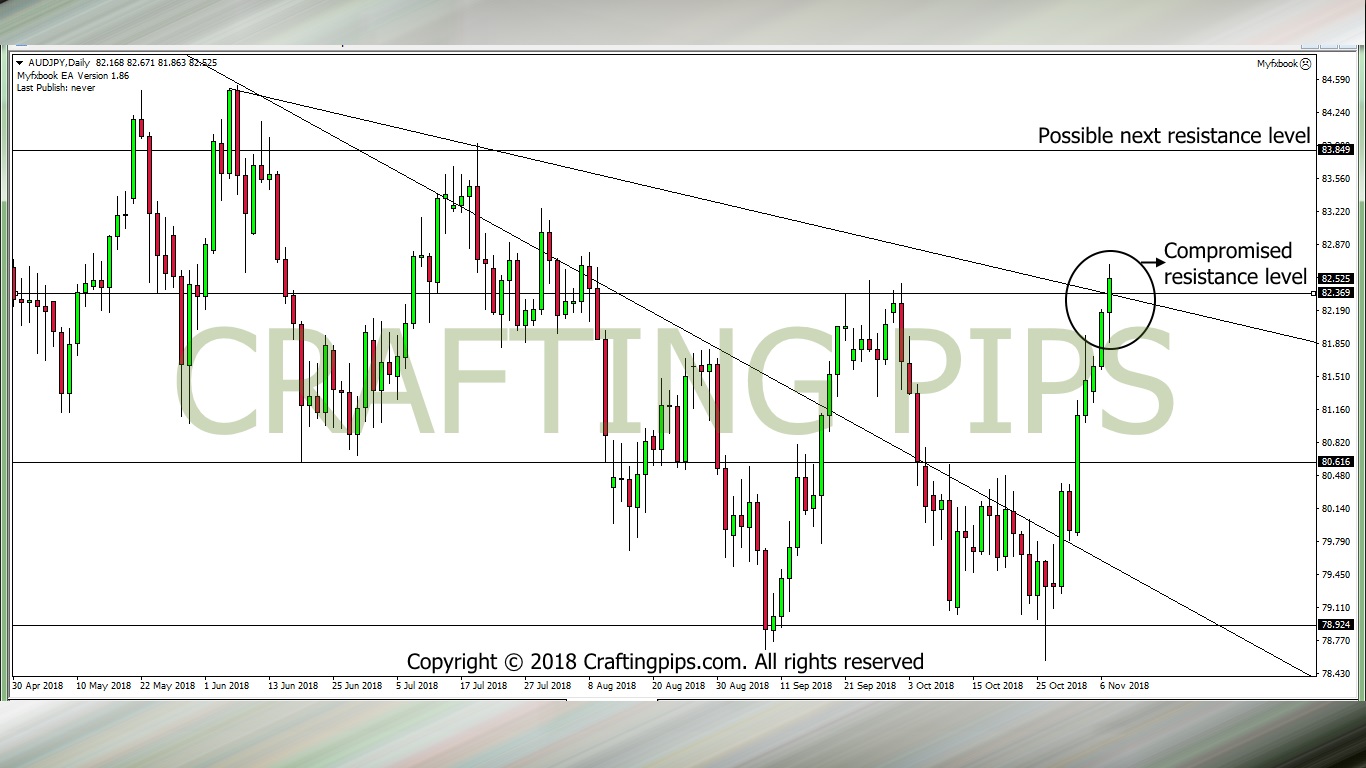Click the 11 Sep 2018 date label
This screenshot has width=1366, height=768.
(806, 686)
